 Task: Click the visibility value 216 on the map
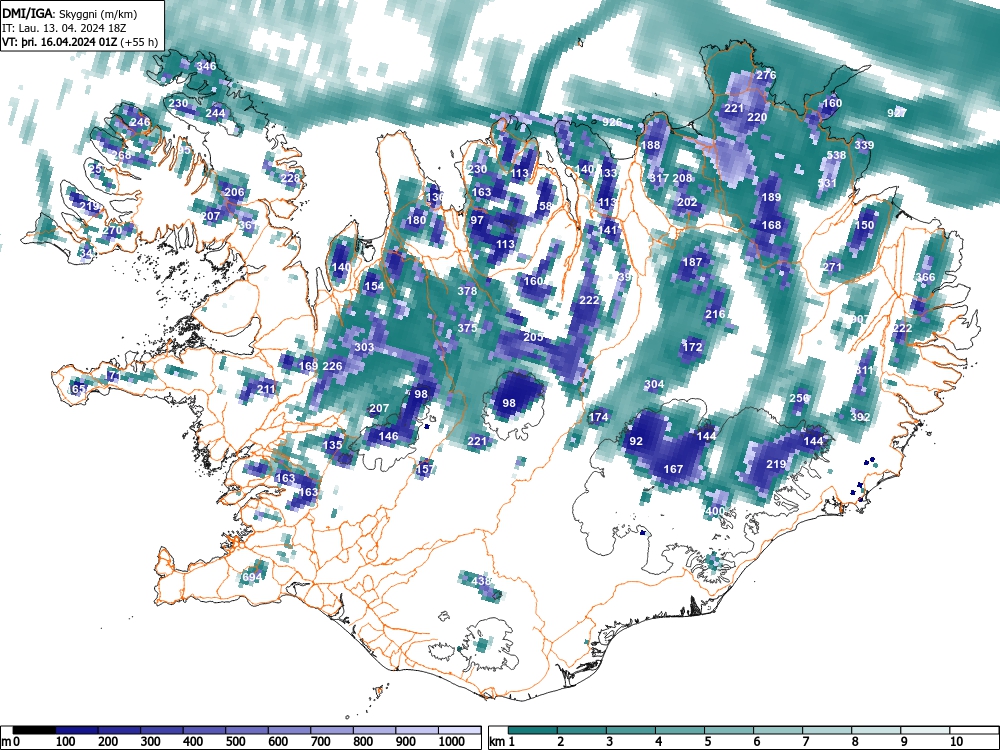click(x=715, y=314)
